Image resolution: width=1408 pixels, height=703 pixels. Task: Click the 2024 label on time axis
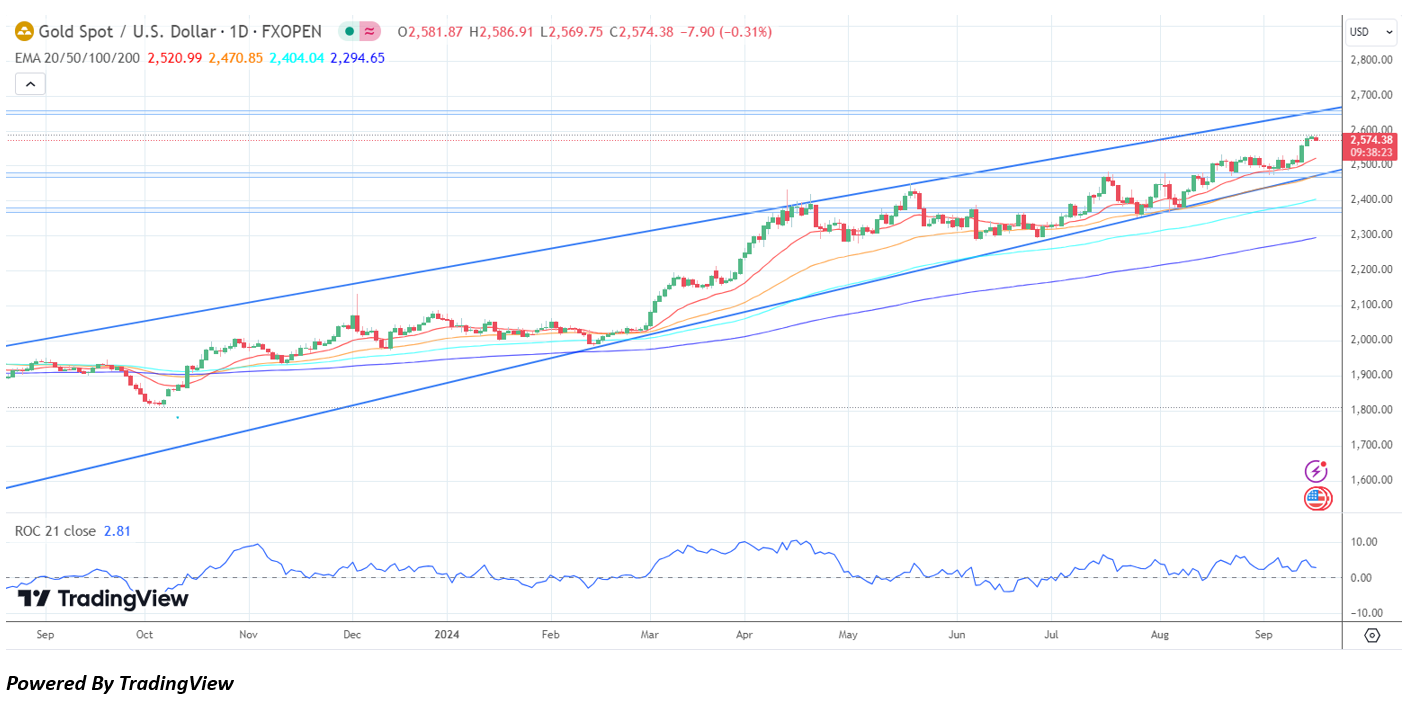pyautogui.click(x=448, y=634)
